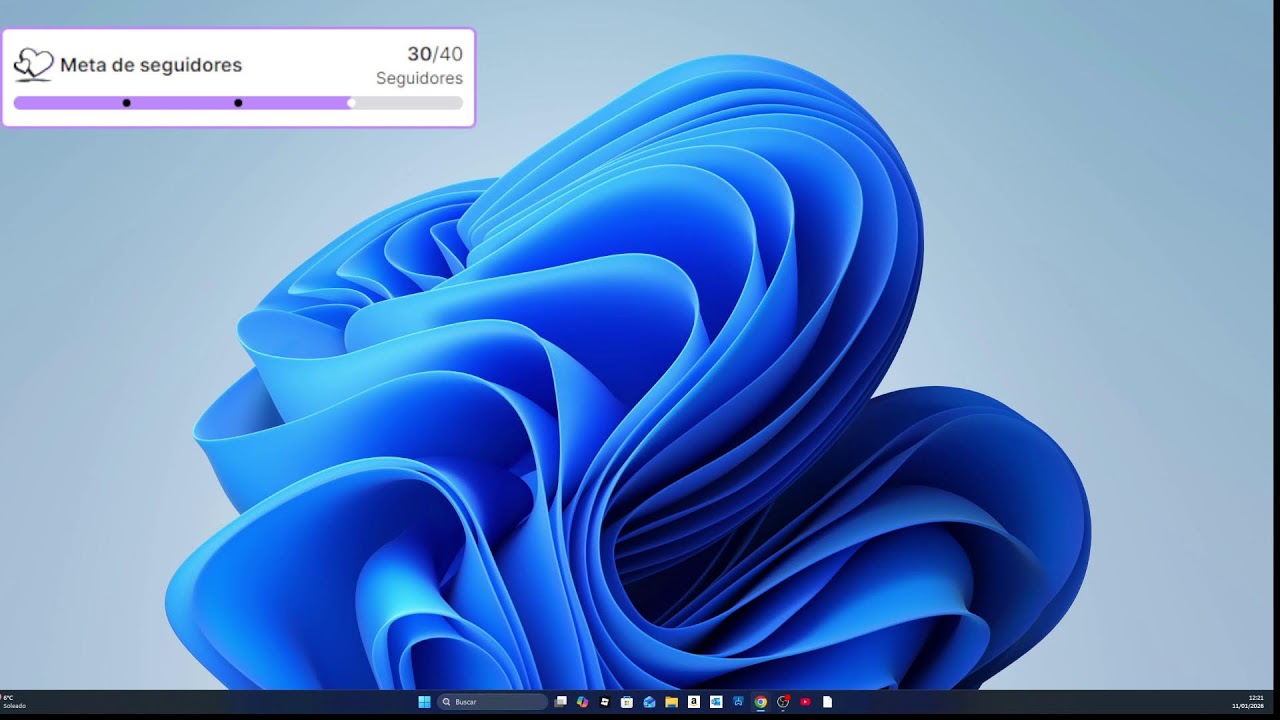Click the Buscar search box in taskbar
This screenshot has height=720, width=1280.
(492, 702)
